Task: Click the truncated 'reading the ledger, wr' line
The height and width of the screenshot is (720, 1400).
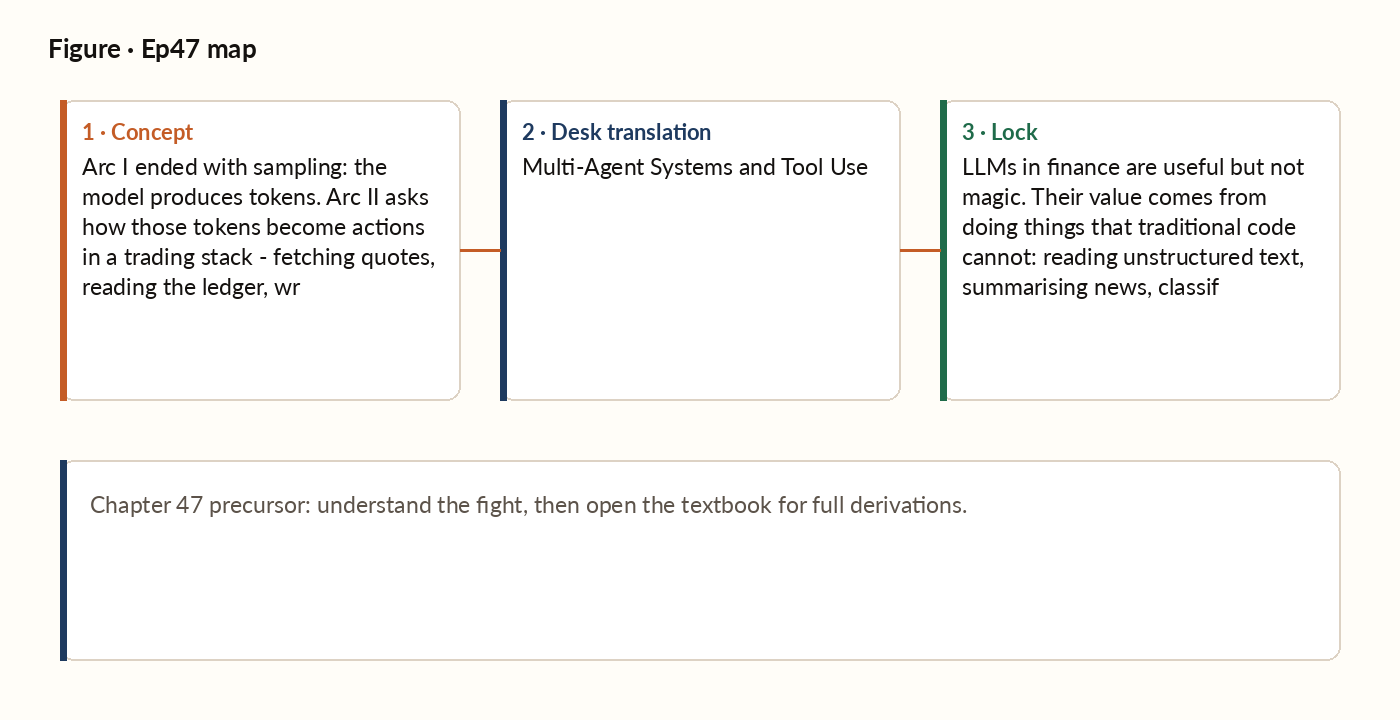Action: click(191, 288)
